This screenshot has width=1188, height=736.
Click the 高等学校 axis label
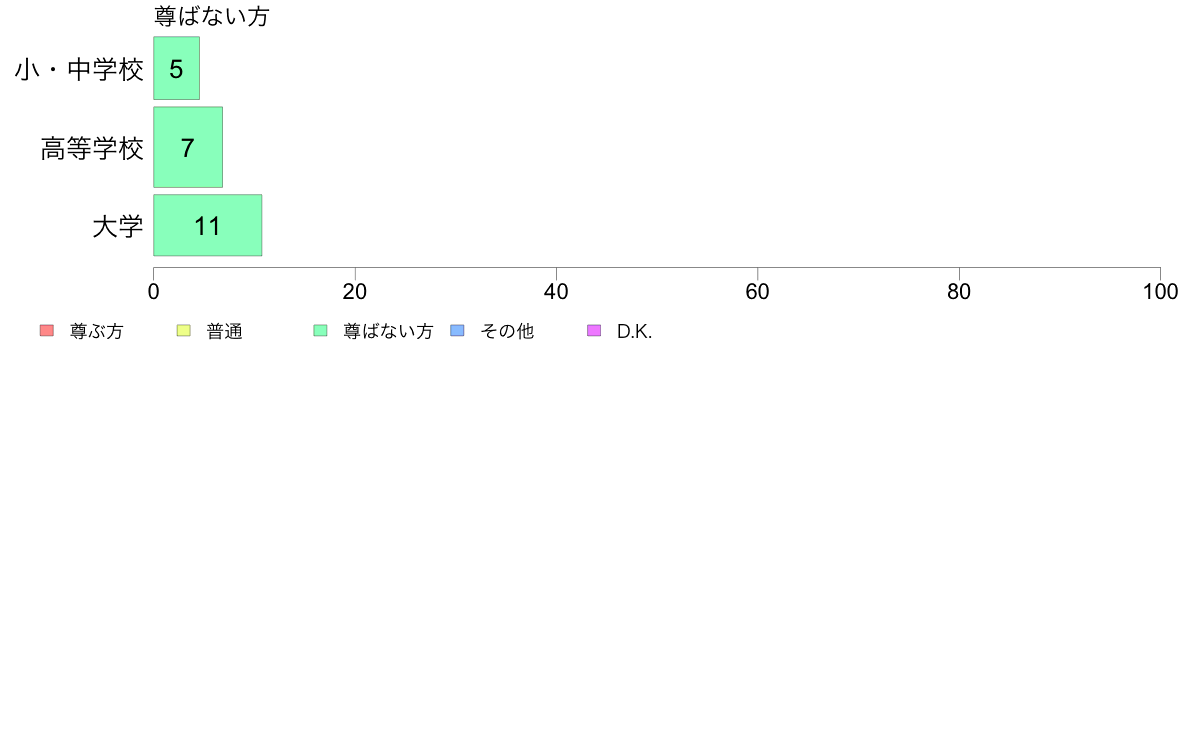click(x=92, y=149)
